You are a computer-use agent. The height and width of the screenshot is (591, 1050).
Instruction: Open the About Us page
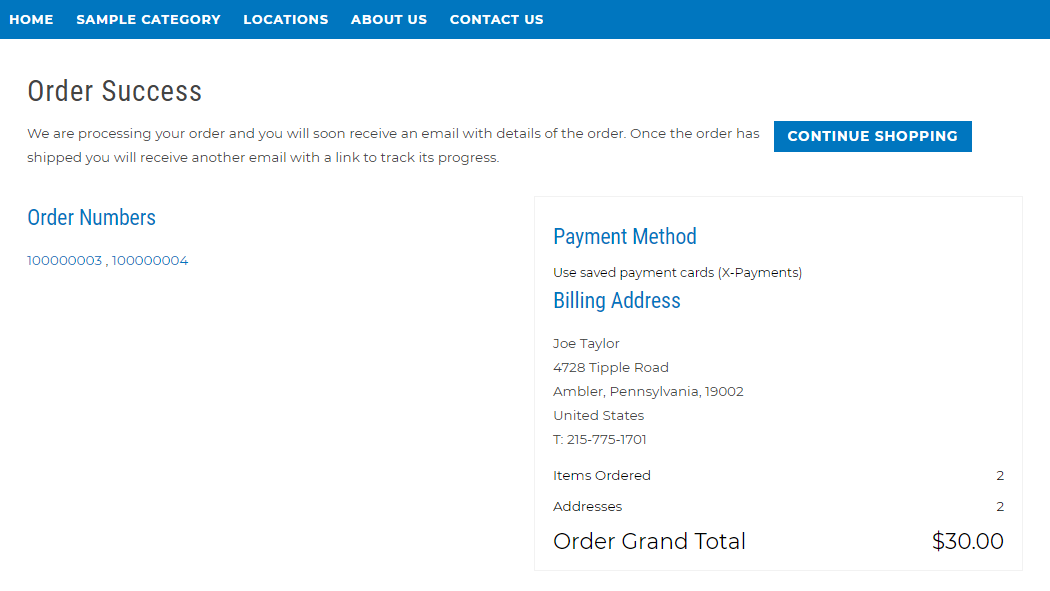pos(389,19)
